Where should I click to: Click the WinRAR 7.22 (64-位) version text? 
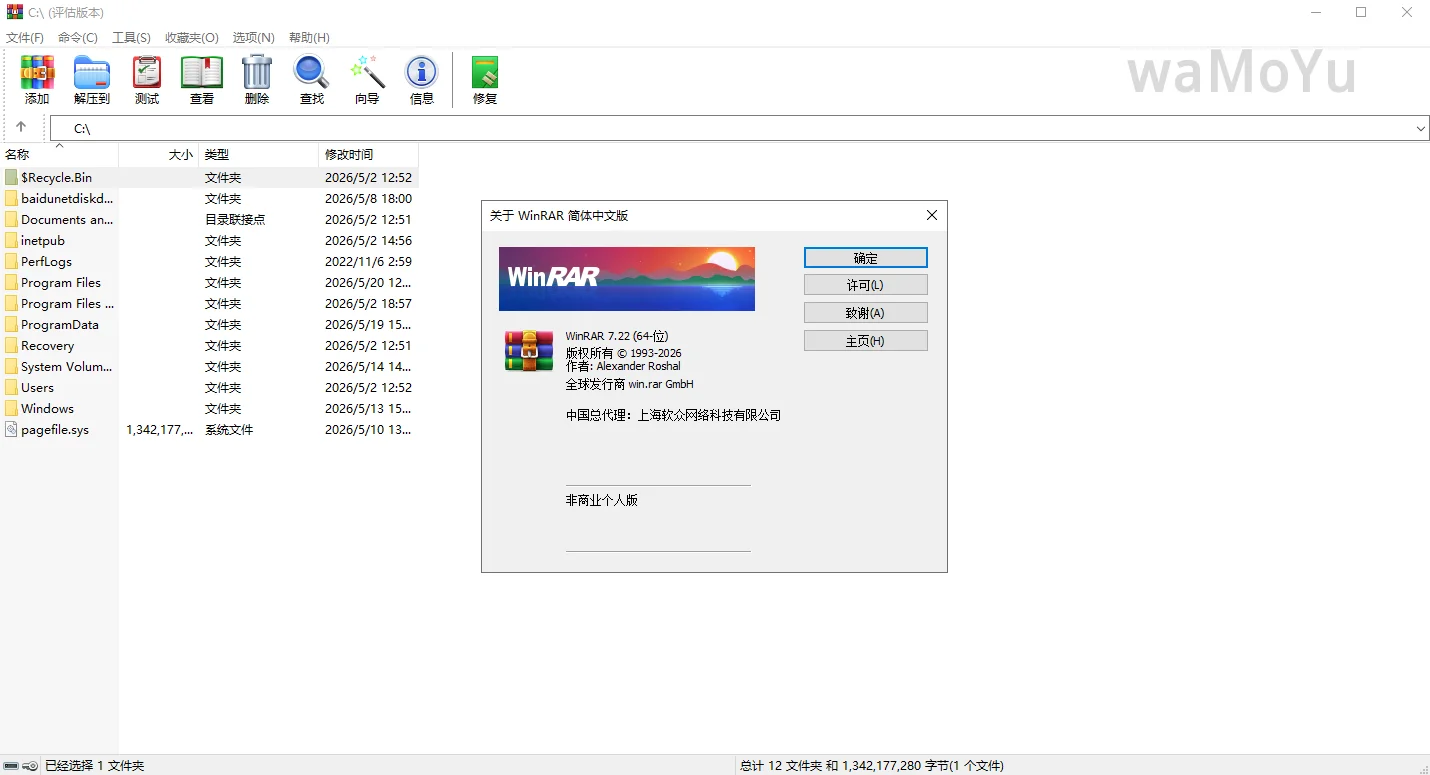tap(616, 336)
